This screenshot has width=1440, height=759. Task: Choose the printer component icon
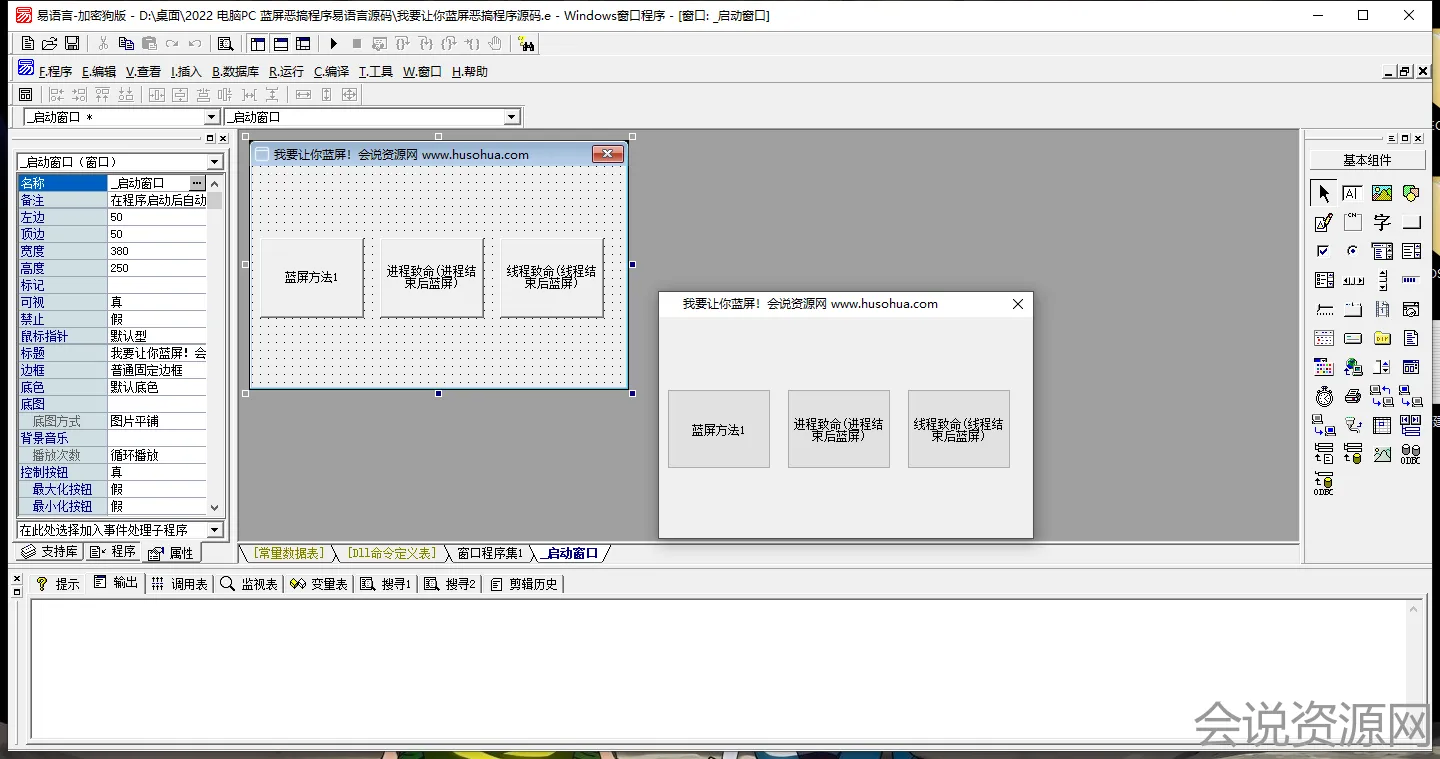[1353, 397]
